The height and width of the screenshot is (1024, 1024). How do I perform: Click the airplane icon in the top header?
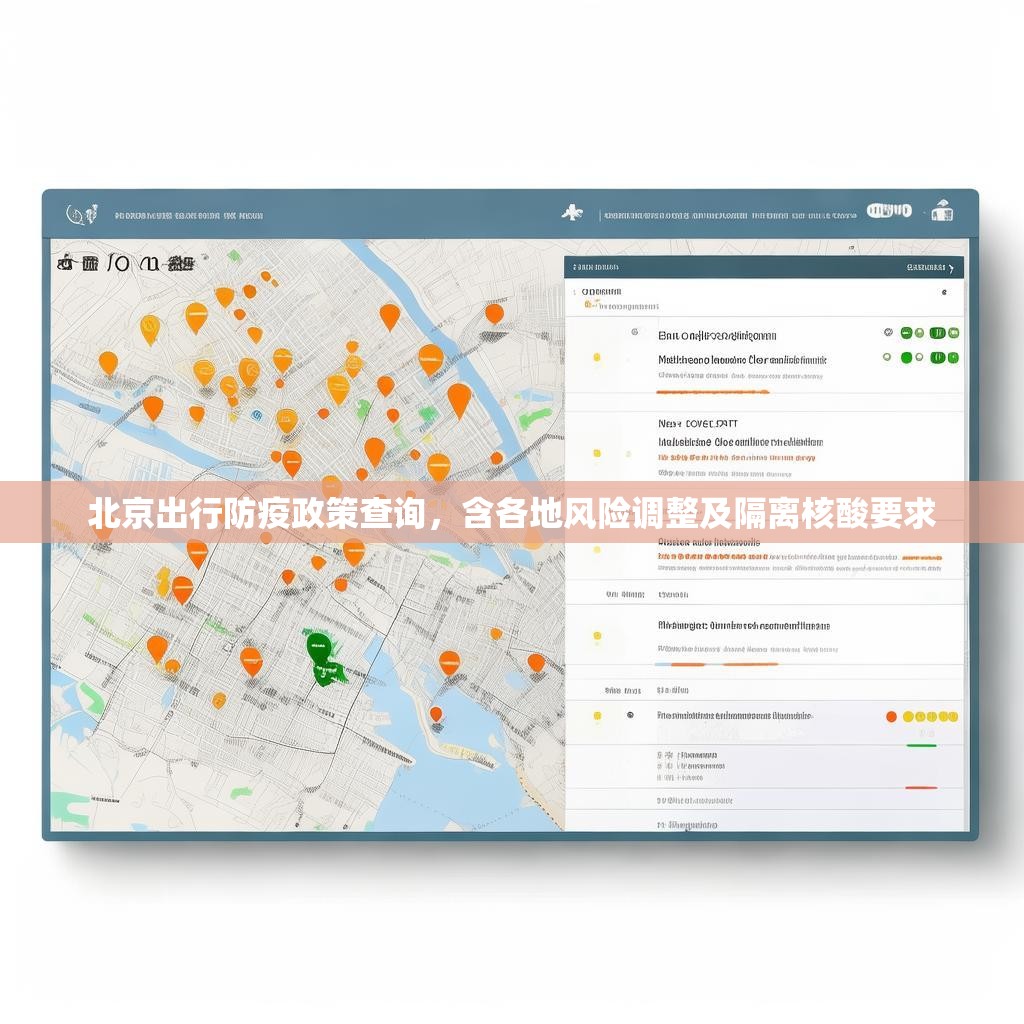tap(572, 213)
